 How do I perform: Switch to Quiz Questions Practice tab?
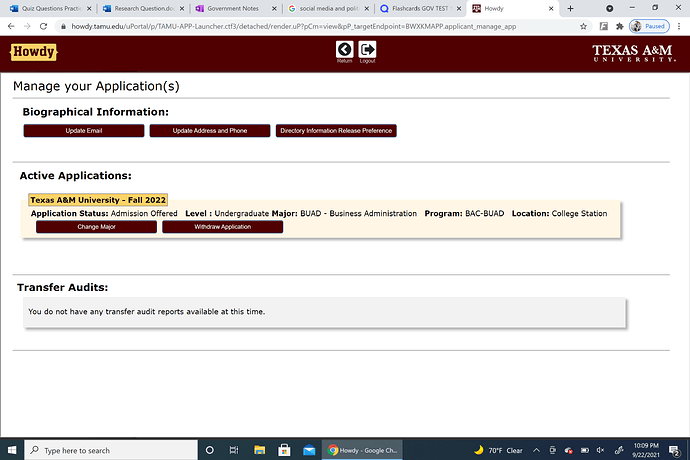click(51, 8)
